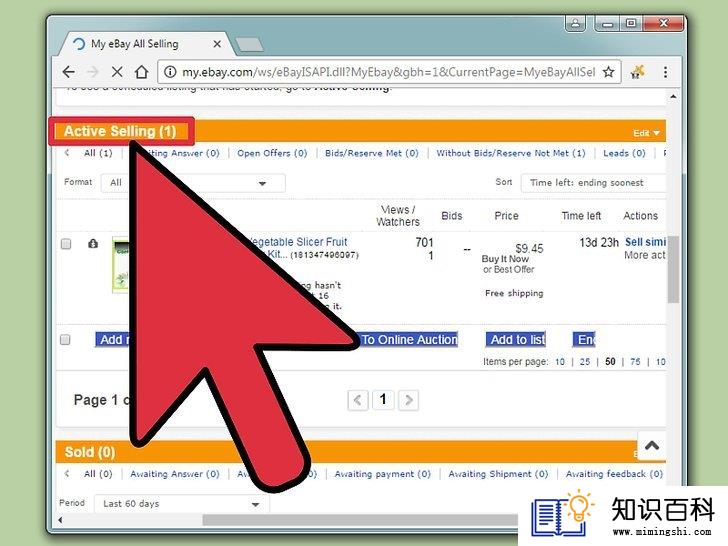Viewport: 728px width, 546px height.
Task: Click the To Online Auction button
Action: coord(409,339)
